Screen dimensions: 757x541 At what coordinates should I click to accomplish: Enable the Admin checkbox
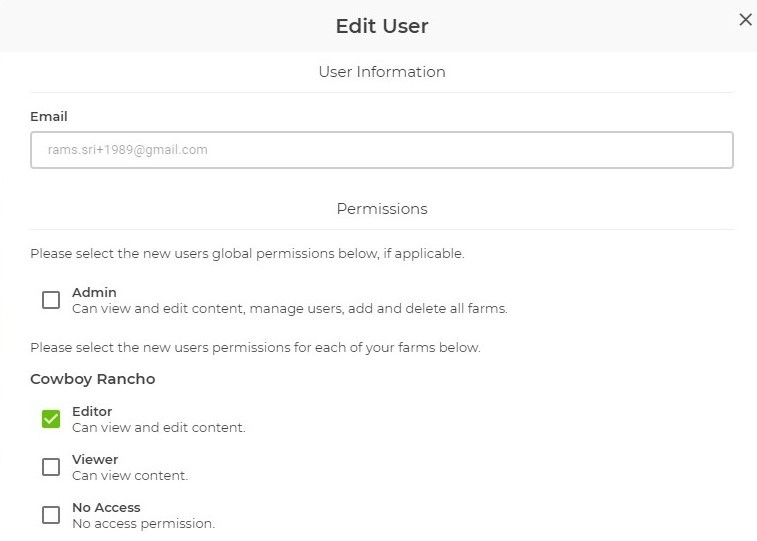(x=51, y=300)
